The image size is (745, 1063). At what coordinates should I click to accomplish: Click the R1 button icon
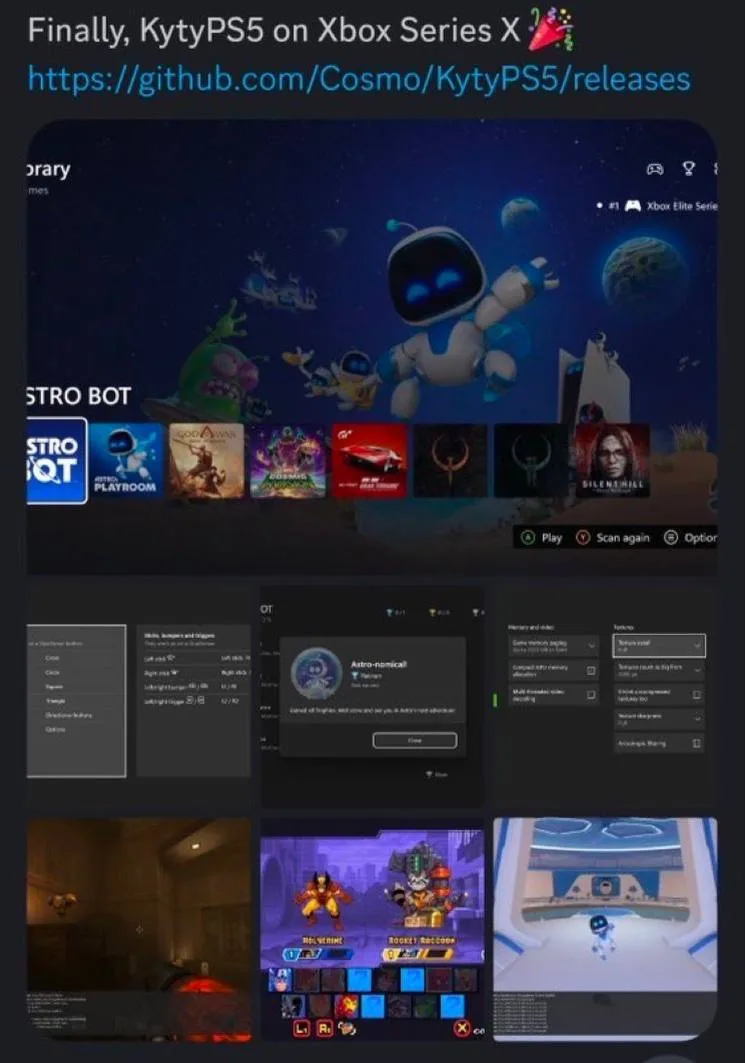[x=325, y=1028]
